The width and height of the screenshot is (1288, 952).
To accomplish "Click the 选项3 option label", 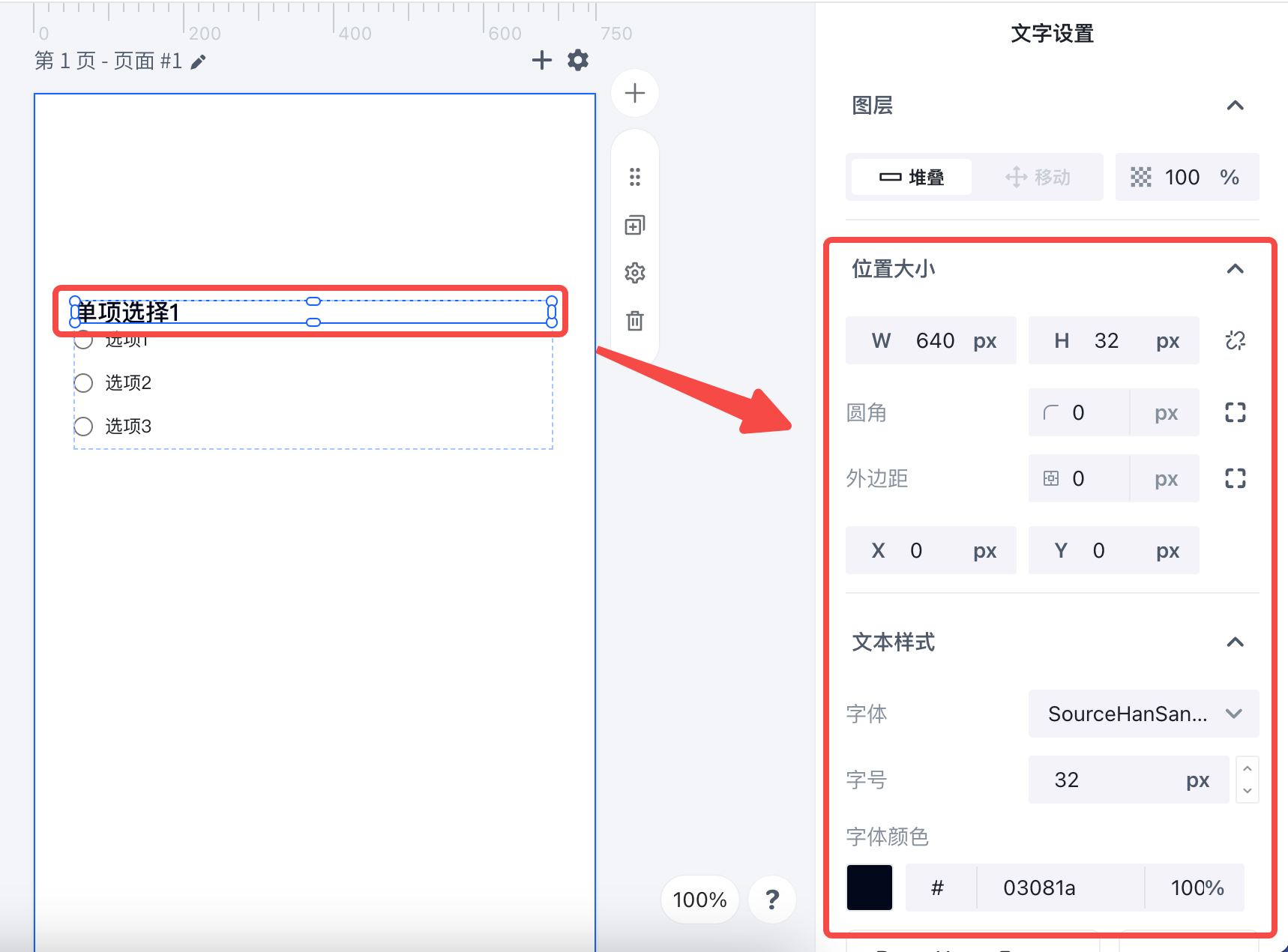I will [128, 427].
